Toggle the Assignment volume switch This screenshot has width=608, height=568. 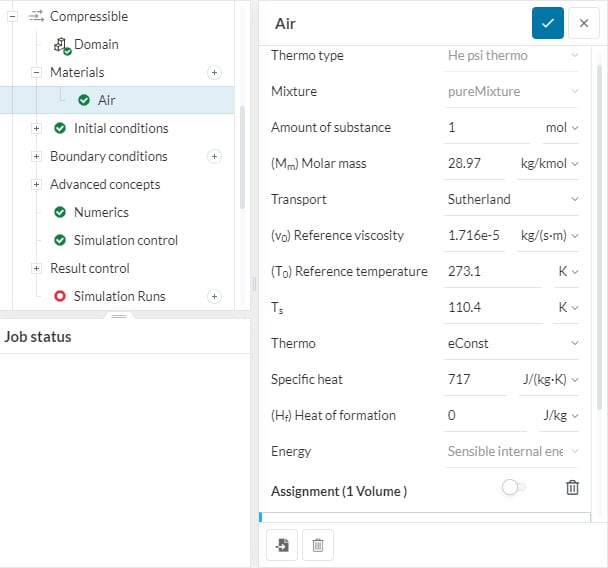click(513, 487)
